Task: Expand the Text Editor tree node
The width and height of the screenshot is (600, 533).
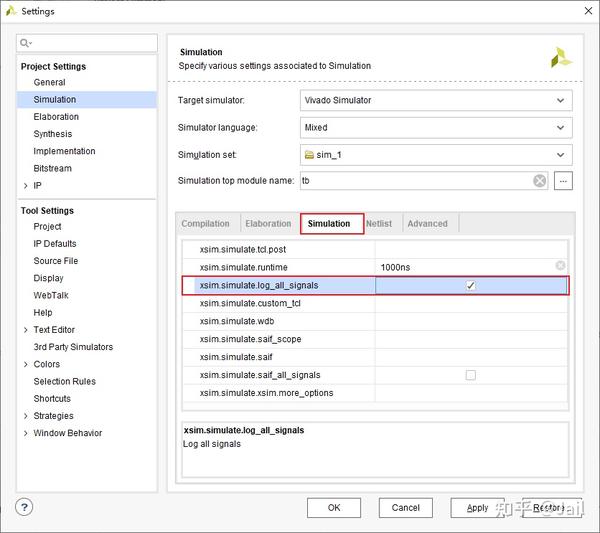Action: coord(26,330)
